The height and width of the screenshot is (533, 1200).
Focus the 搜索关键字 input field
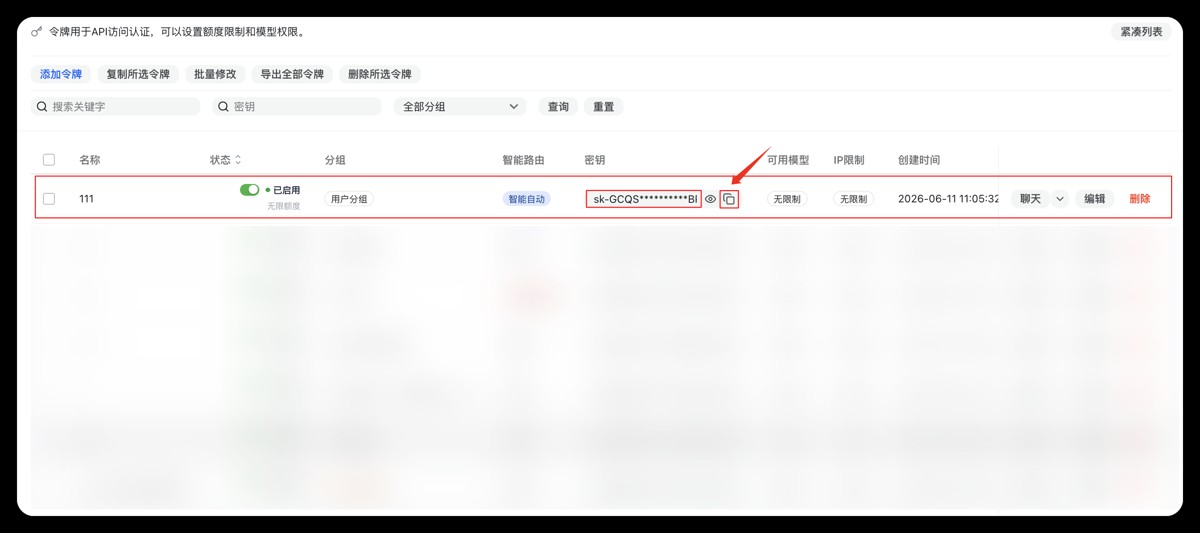point(115,106)
